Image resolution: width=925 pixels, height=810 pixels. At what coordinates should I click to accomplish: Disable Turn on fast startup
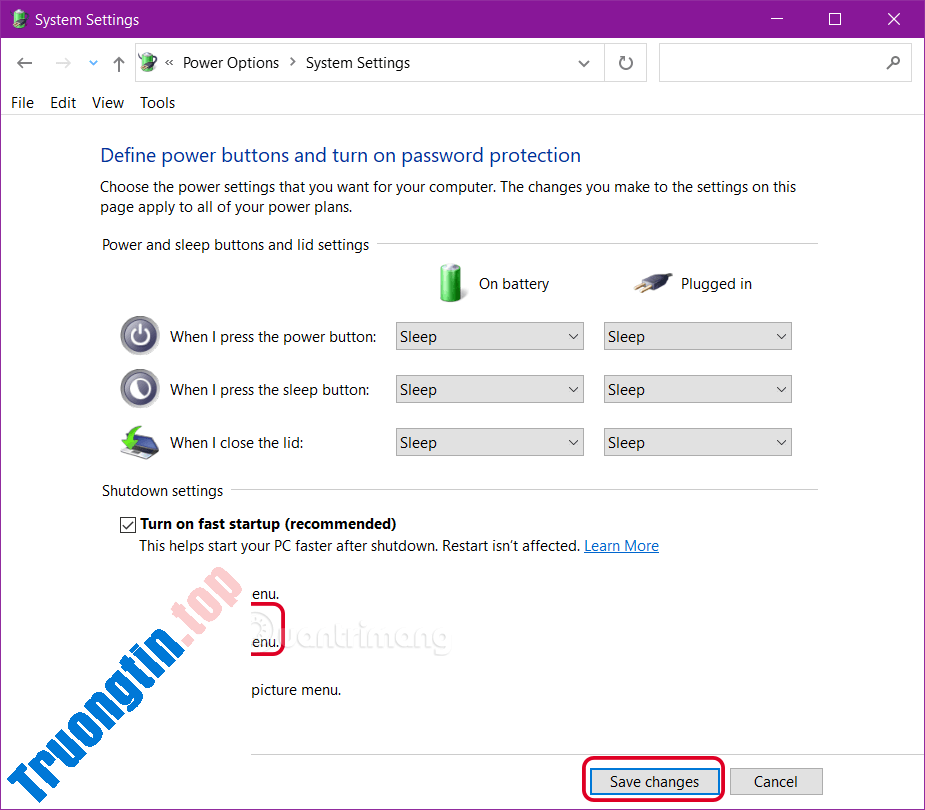(128, 524)
